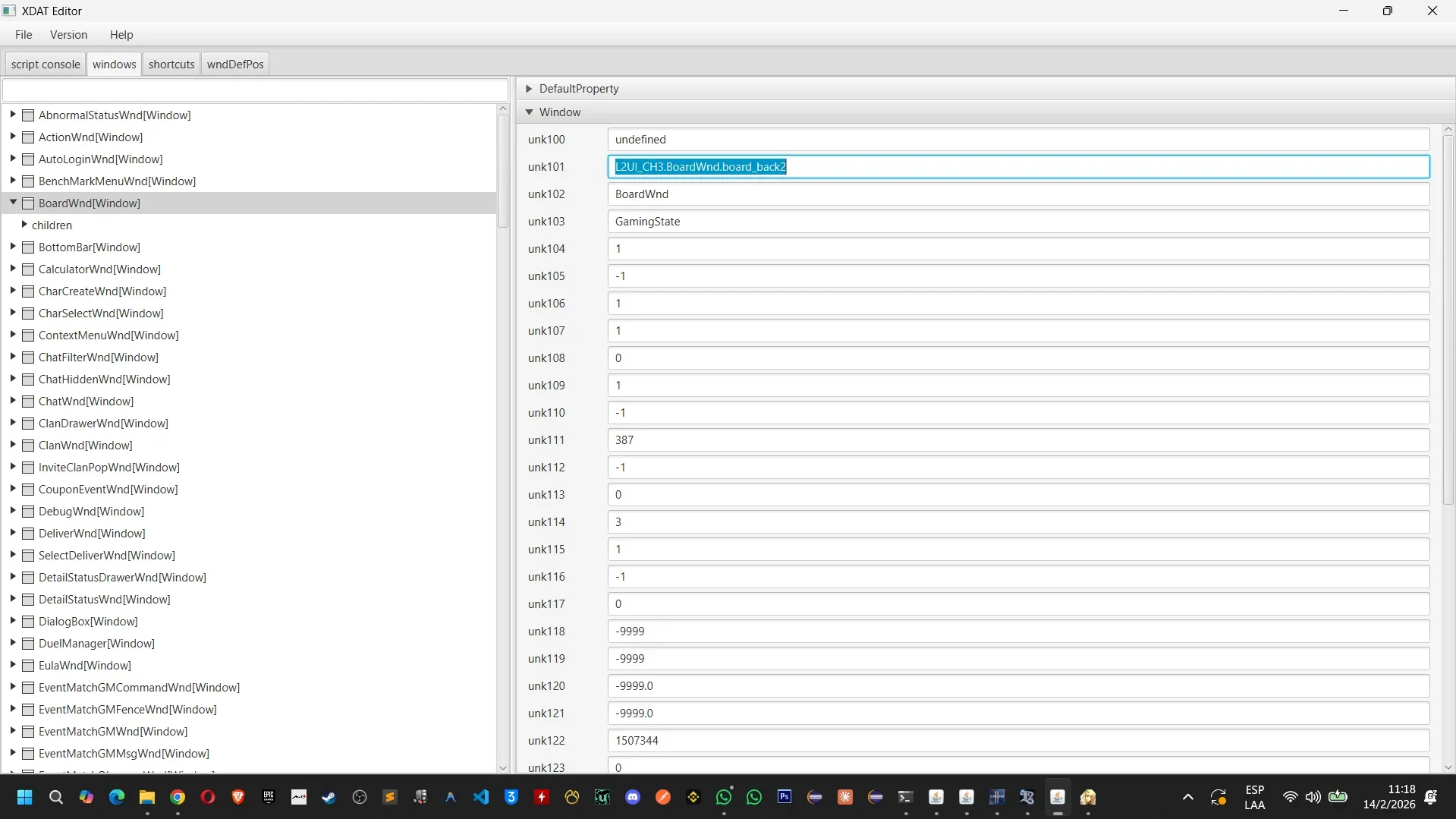This screenshot has width=1456, height=819.
Task: Switch to the wndDefPos tab
Action: [235, 65]
